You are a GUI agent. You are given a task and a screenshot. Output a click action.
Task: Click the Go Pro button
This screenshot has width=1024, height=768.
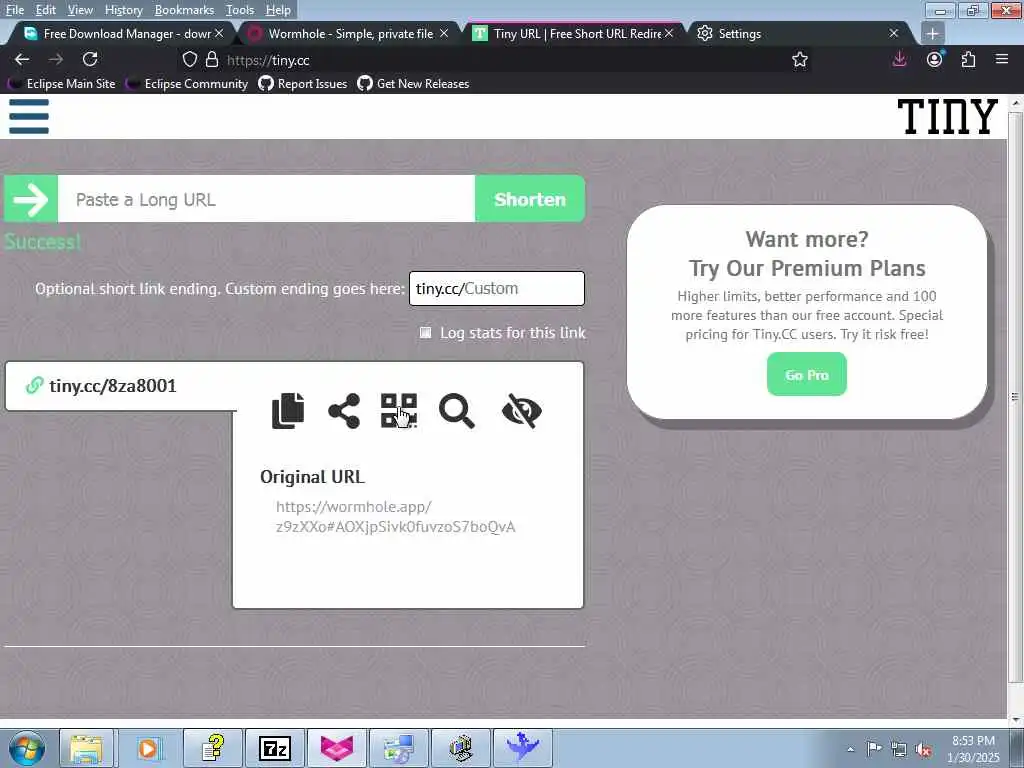point(807,374)
